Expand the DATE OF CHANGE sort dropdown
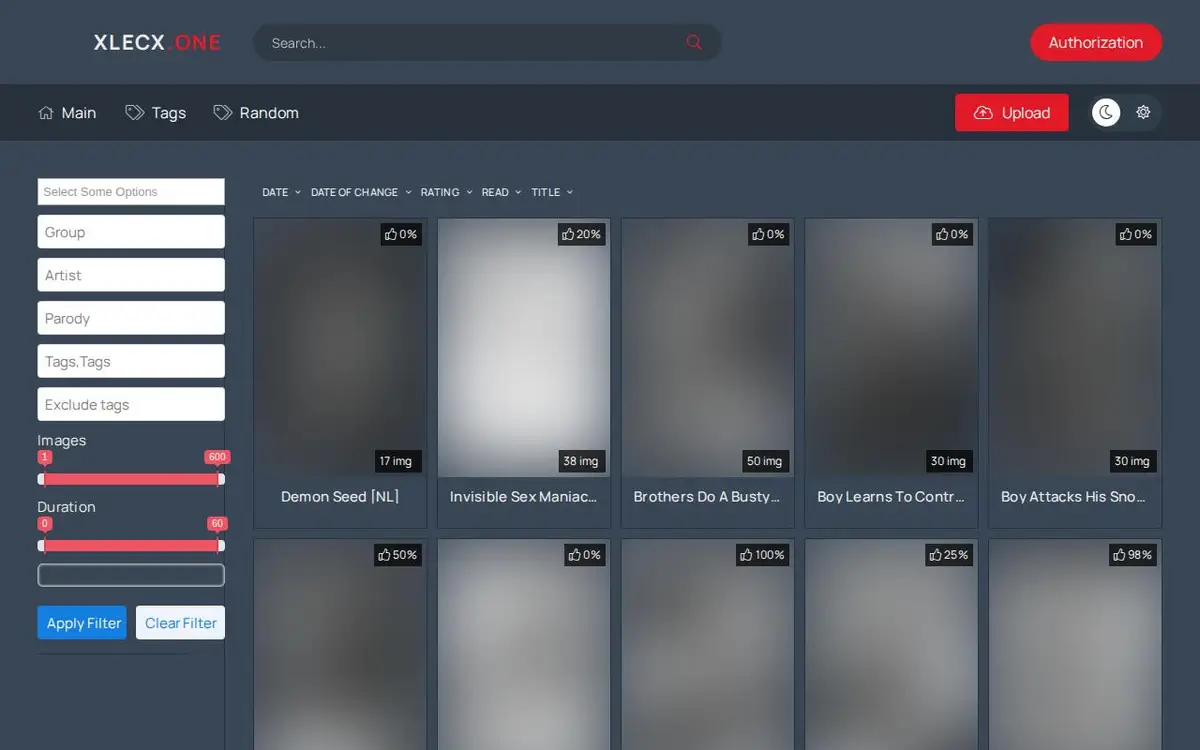 click(x=361, y=192)
